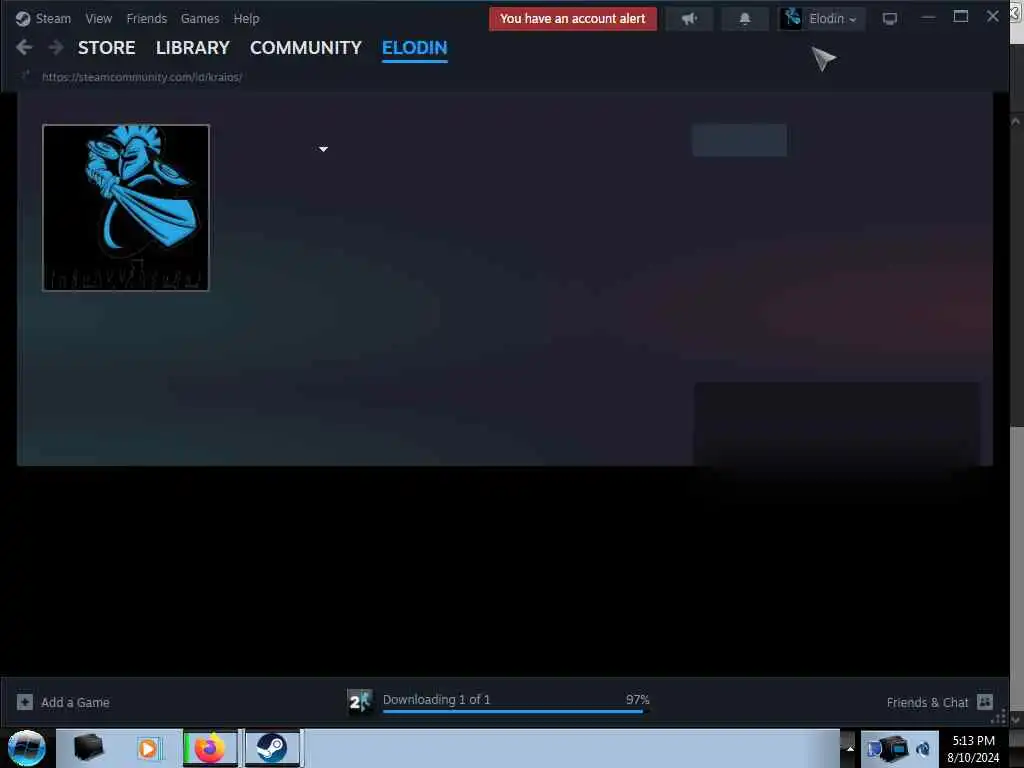Image resolution: width=1024 pixels, height=768 pixels.
Task: Click the downloading game thumbnail icon
Action: (x=359, y=702)
